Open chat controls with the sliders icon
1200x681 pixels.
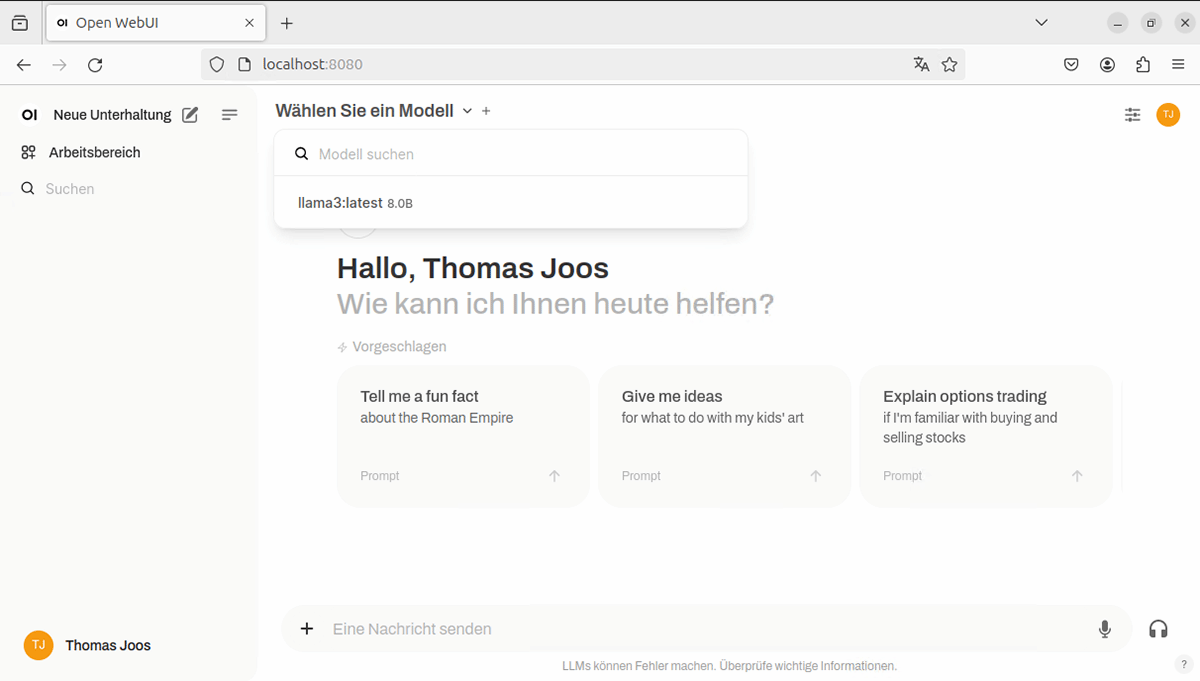(x=1132, y=114)
